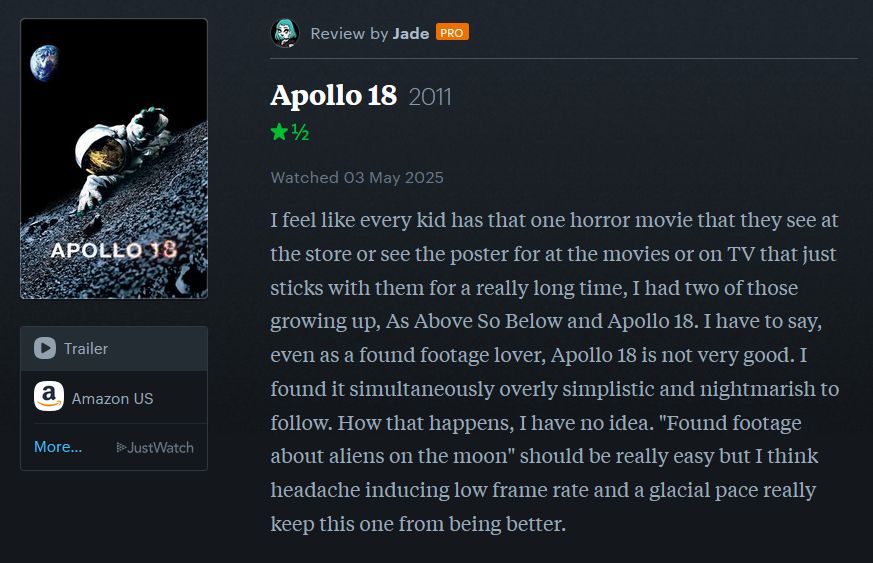Click the green full star rating
This screenshot has height=563, width=873.
(279, 132)
